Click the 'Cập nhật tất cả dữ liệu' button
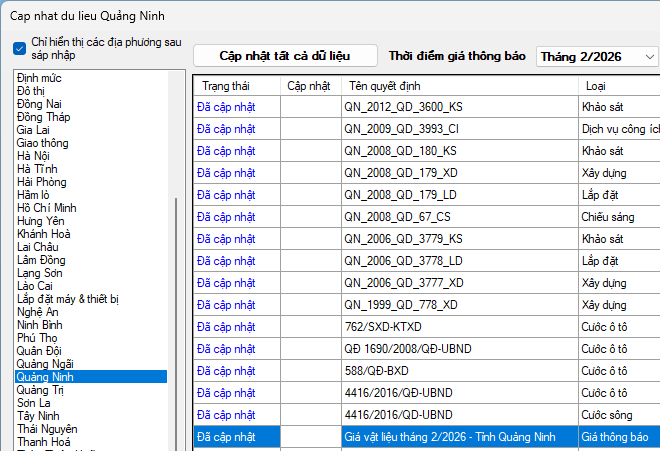 pos(285,56)
